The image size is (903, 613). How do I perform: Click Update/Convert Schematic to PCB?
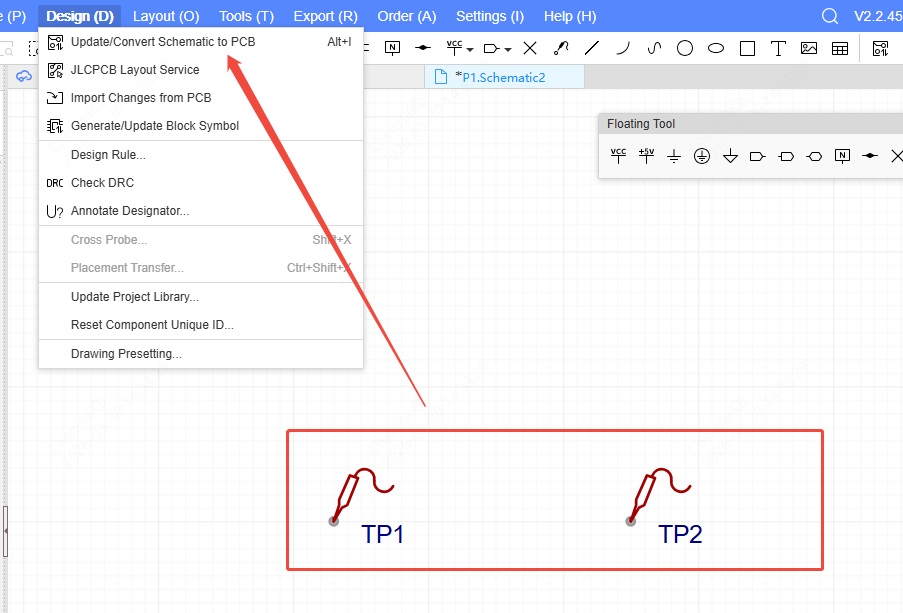pos(162,42)
